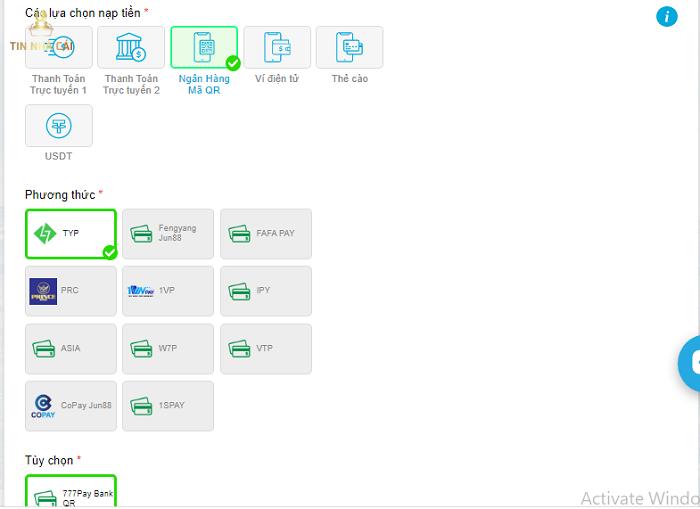The image size is (700, 509).
Task: Pick W7P payment method
Action: 168,349
